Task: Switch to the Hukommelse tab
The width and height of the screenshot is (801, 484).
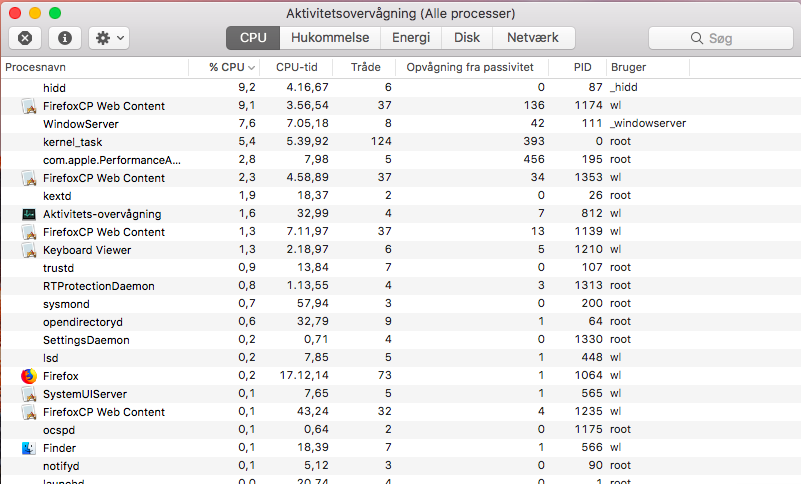Action: click(330, 38)
